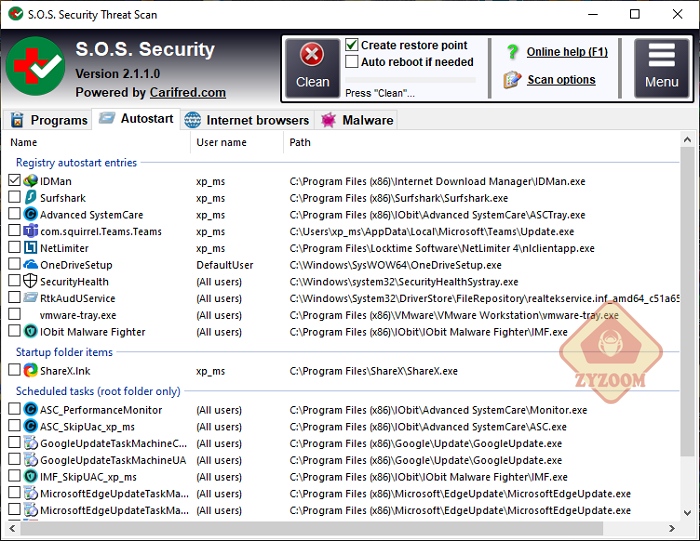Collapse the Registry autostart entries group
Viewport: 700px width, 541px height.
tap(76, 162)
